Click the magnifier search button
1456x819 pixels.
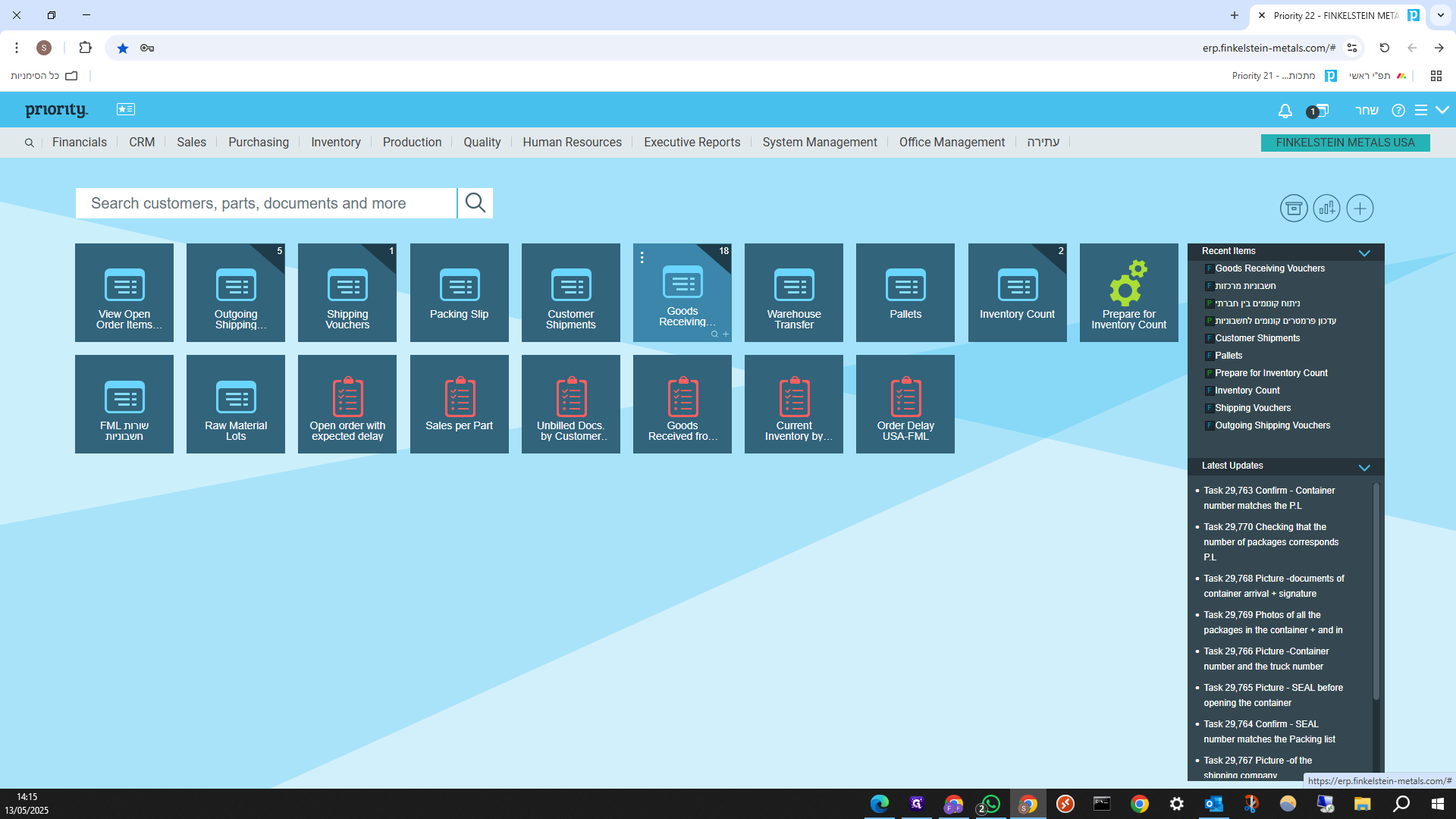click(475, 203)
